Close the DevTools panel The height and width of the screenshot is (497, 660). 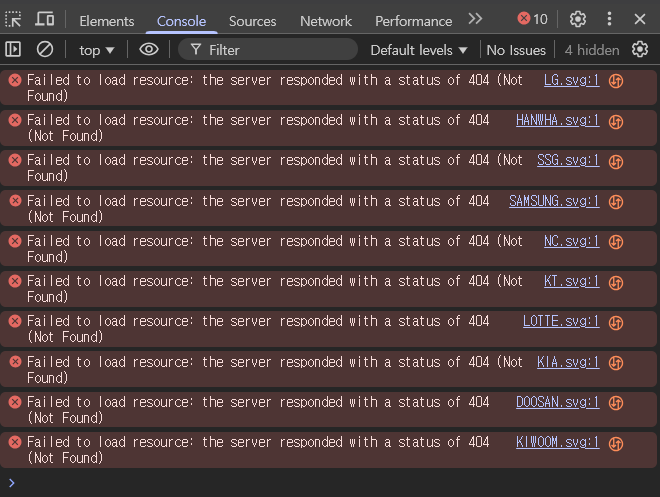tap(640, 19)
